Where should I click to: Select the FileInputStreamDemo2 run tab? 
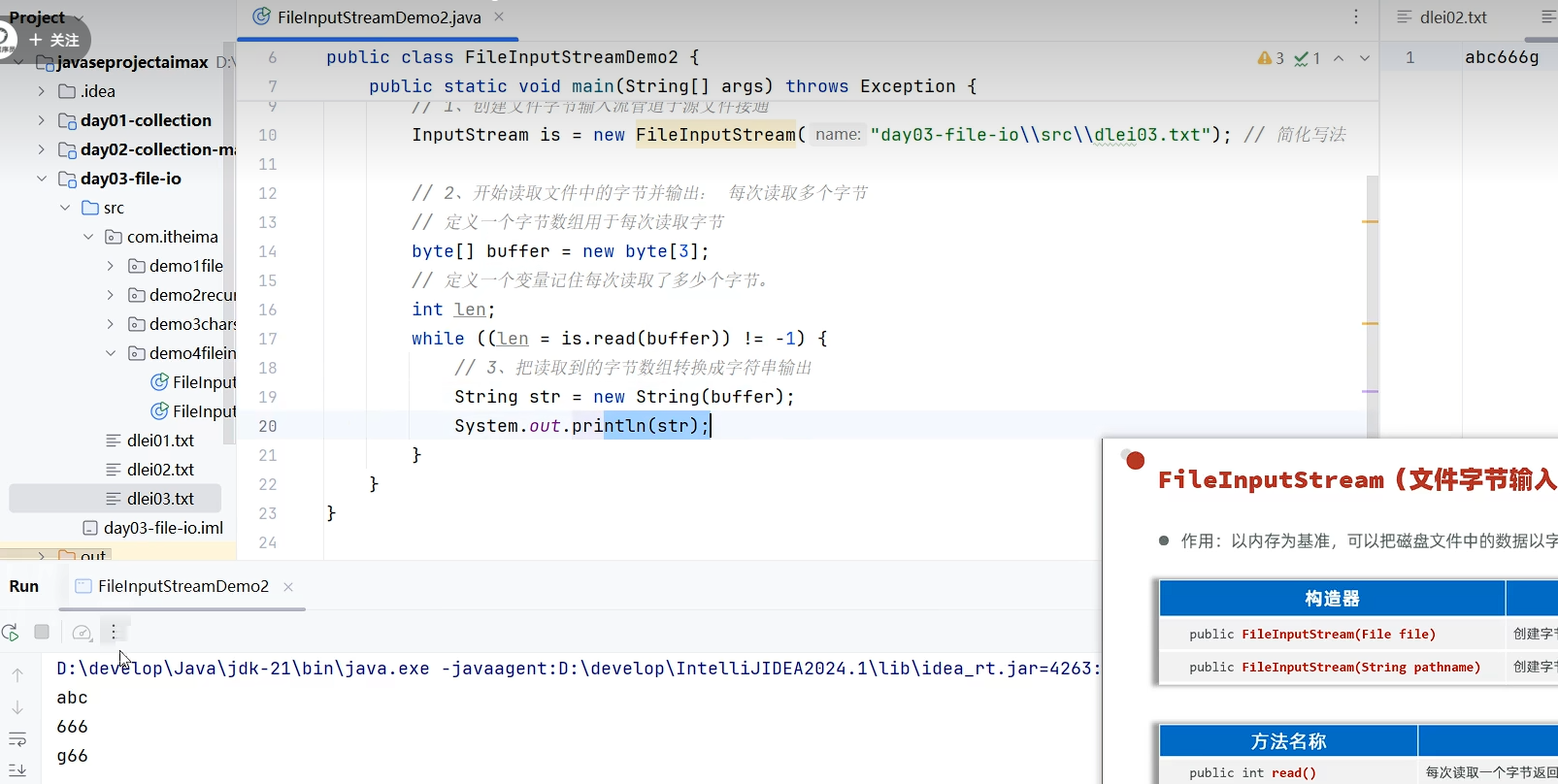[x=183, y=586]
